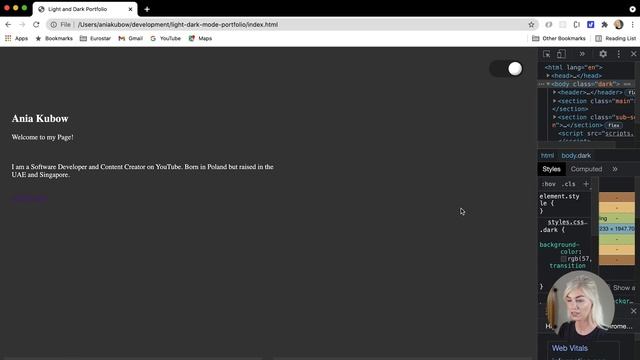The width and height of the screenshot is (640, 360).
Task: Toggle the .cls class editor
Action: pos(569,184)
